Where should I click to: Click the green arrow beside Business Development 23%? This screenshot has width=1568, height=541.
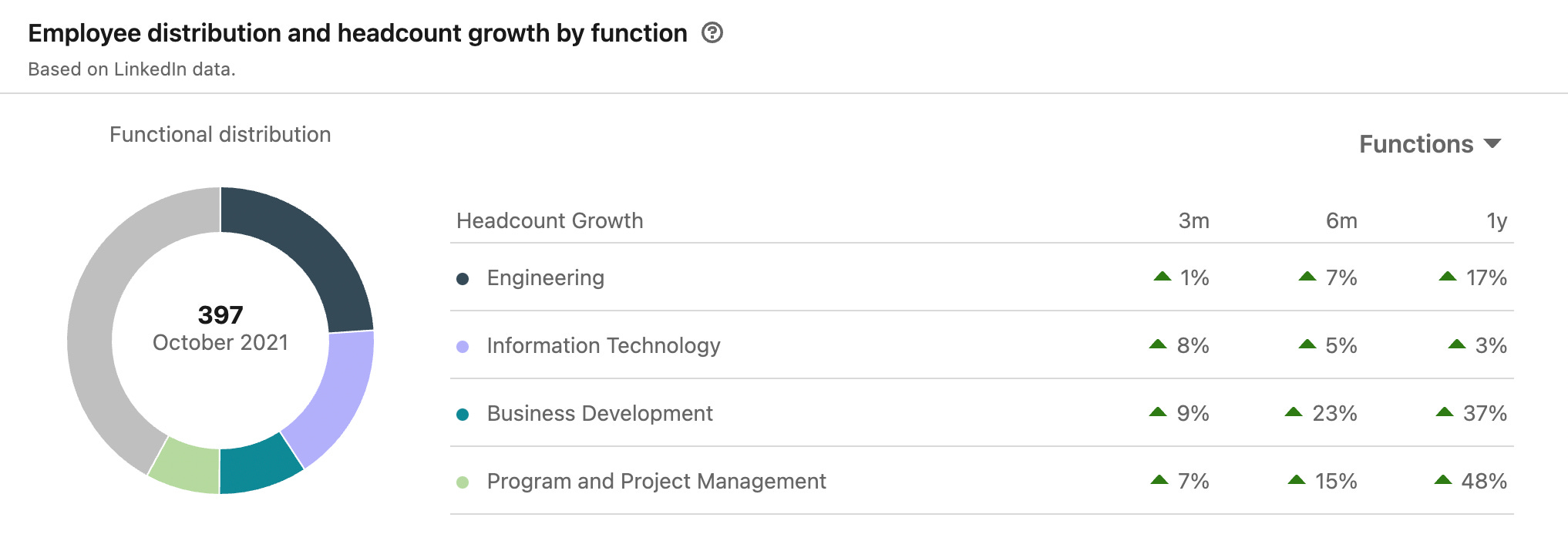[x=1294, y=412]
